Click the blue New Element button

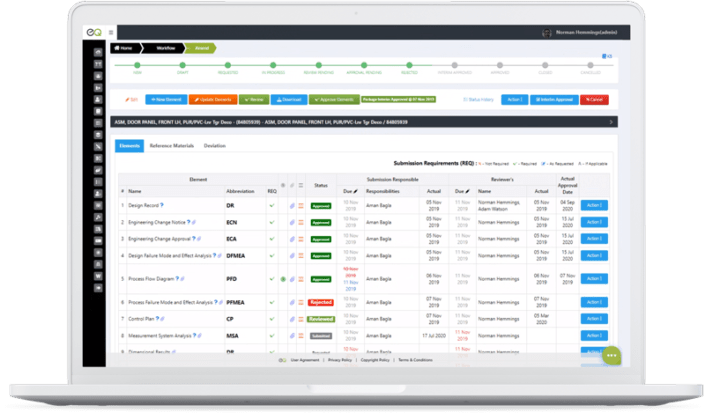[x=166, y=99]
